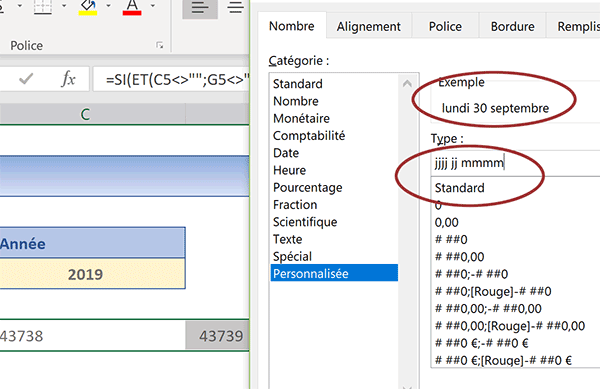The width and height of the screenshot is (600, 389).
Task: Switch to the Police tab
Action: pos(445,26)
